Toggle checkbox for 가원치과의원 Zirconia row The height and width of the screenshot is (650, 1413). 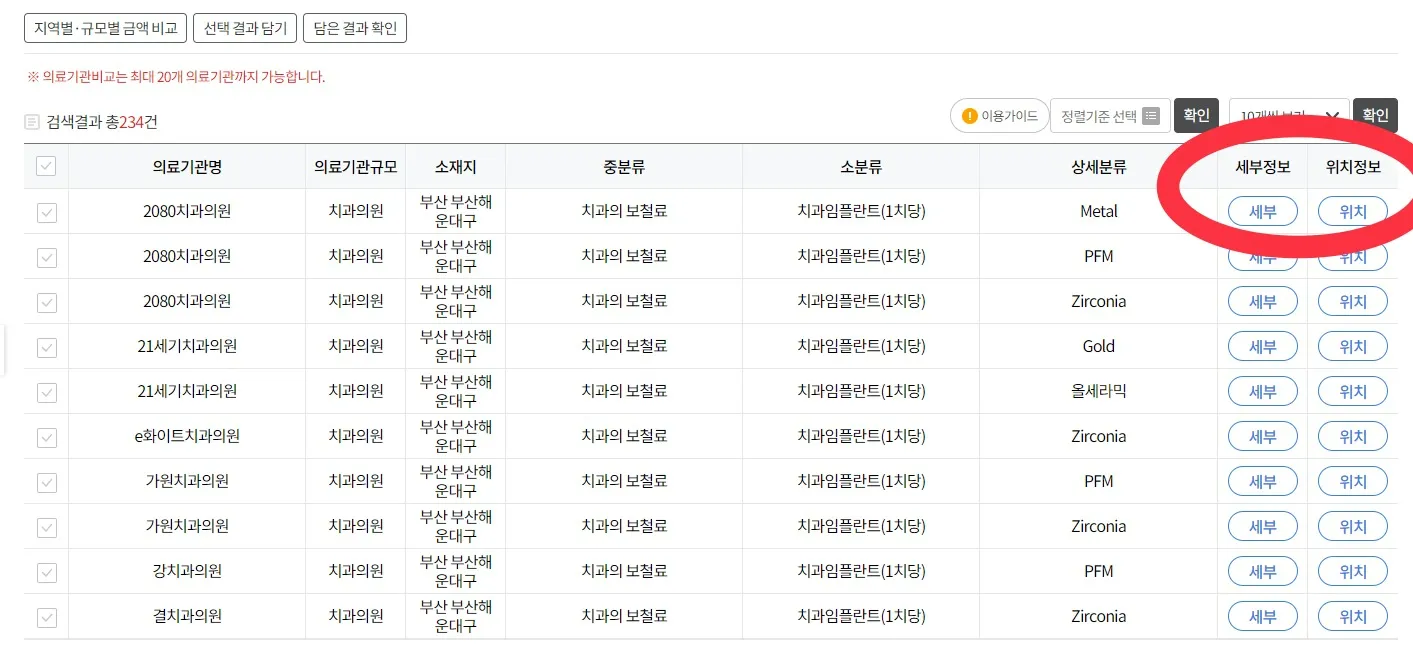point(46,527)
